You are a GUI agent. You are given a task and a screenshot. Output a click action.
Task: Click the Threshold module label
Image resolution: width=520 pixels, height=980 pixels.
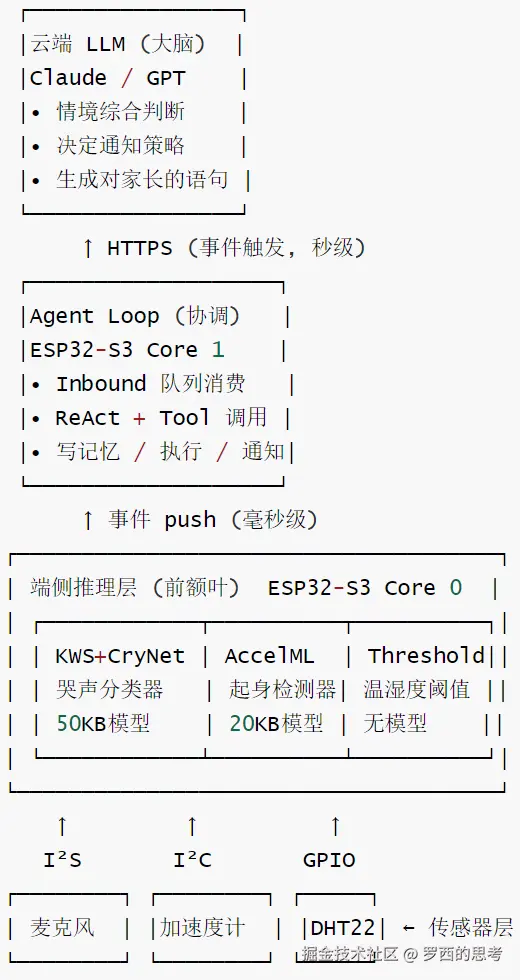[426, 656]
